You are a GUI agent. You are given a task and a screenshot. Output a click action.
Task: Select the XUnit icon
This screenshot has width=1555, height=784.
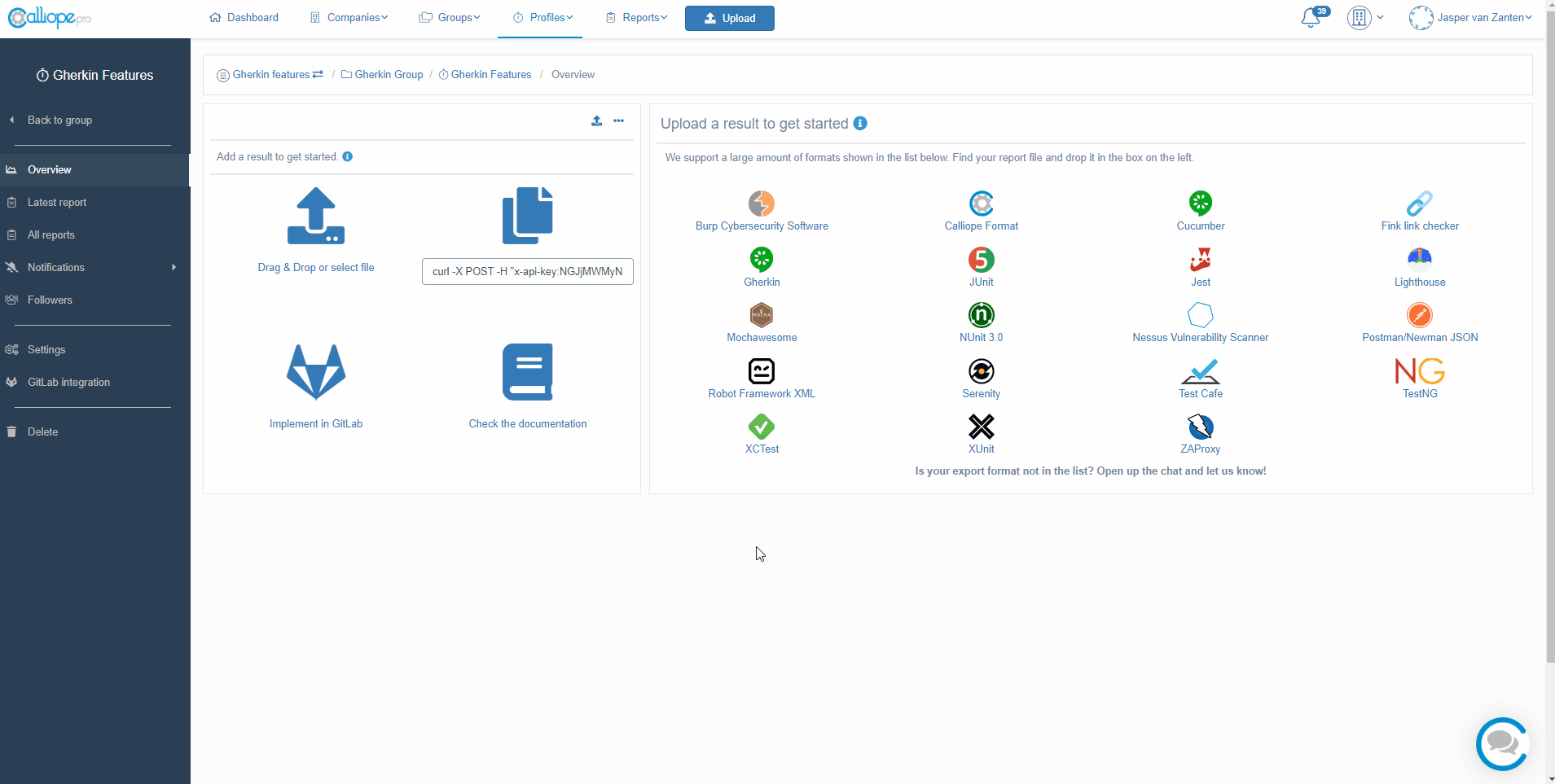coord(981,427)
